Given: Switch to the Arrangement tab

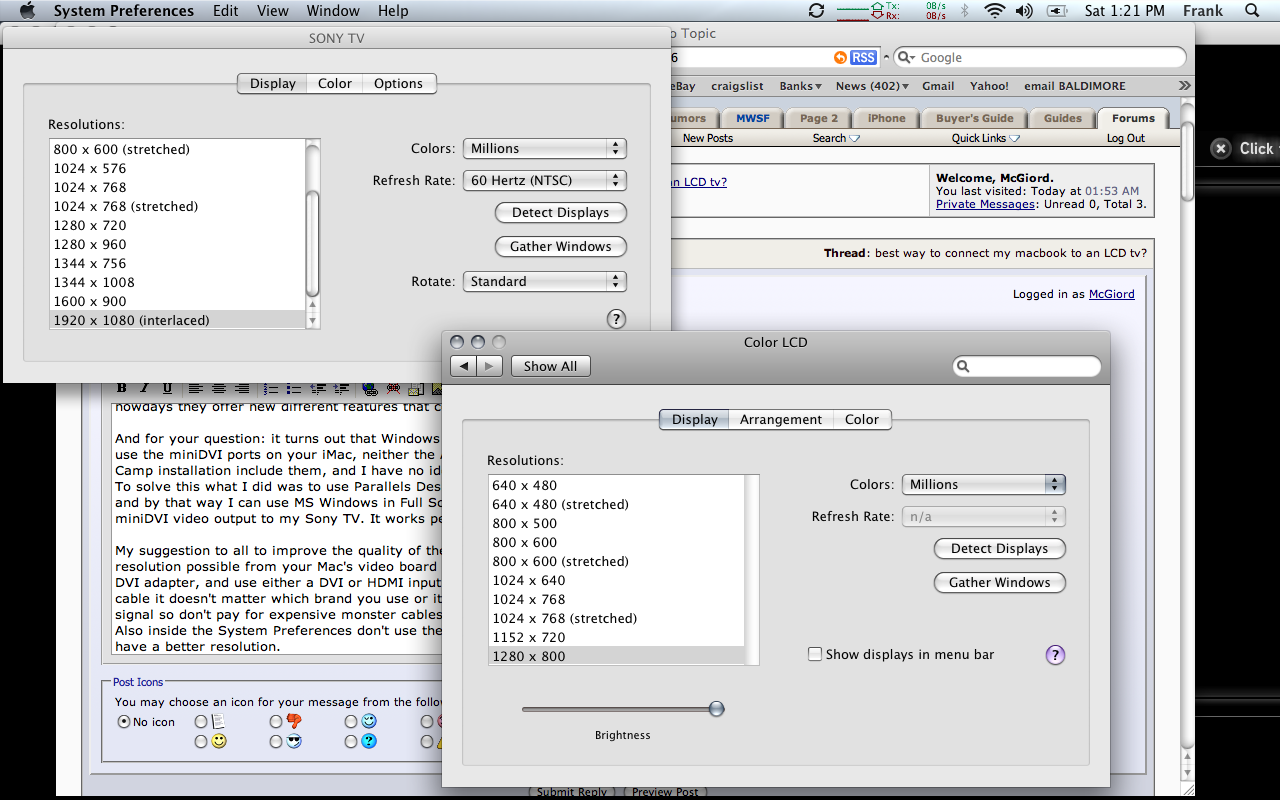Looking at the screenshot, I should coord(781,420).
